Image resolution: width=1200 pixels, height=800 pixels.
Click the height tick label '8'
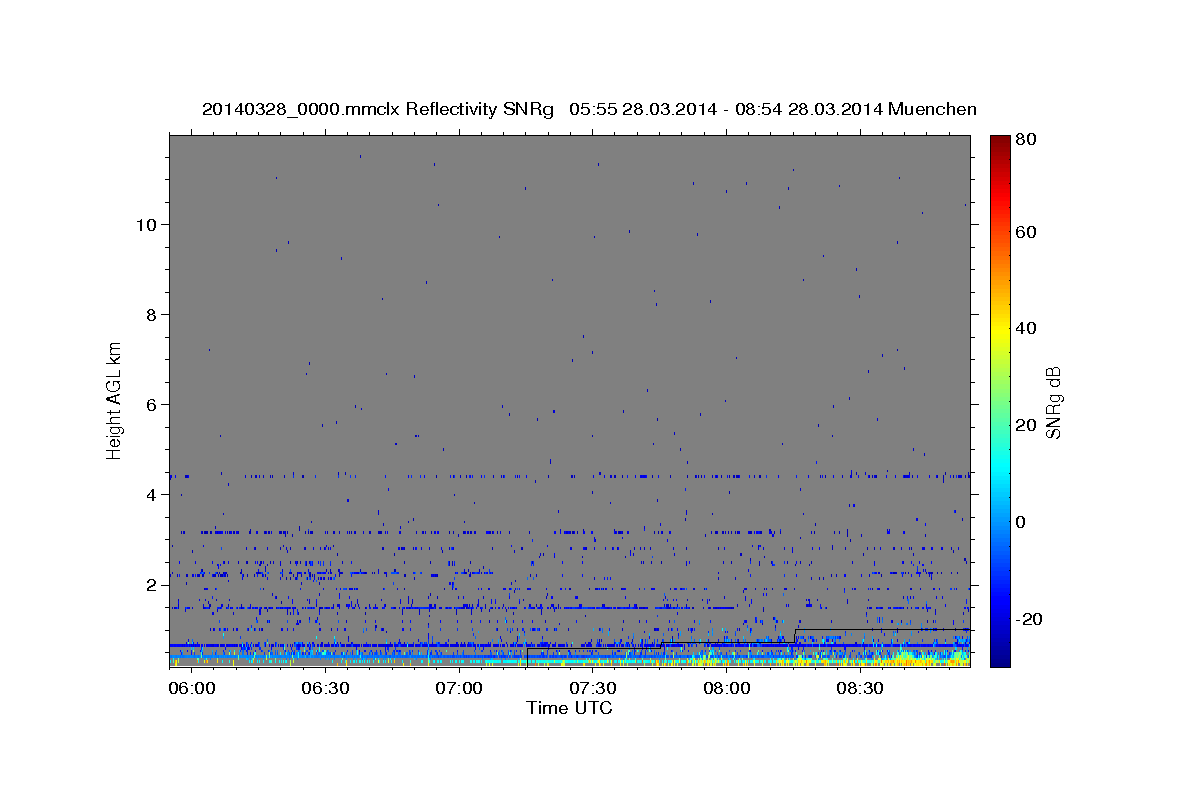tap(150, 314)
